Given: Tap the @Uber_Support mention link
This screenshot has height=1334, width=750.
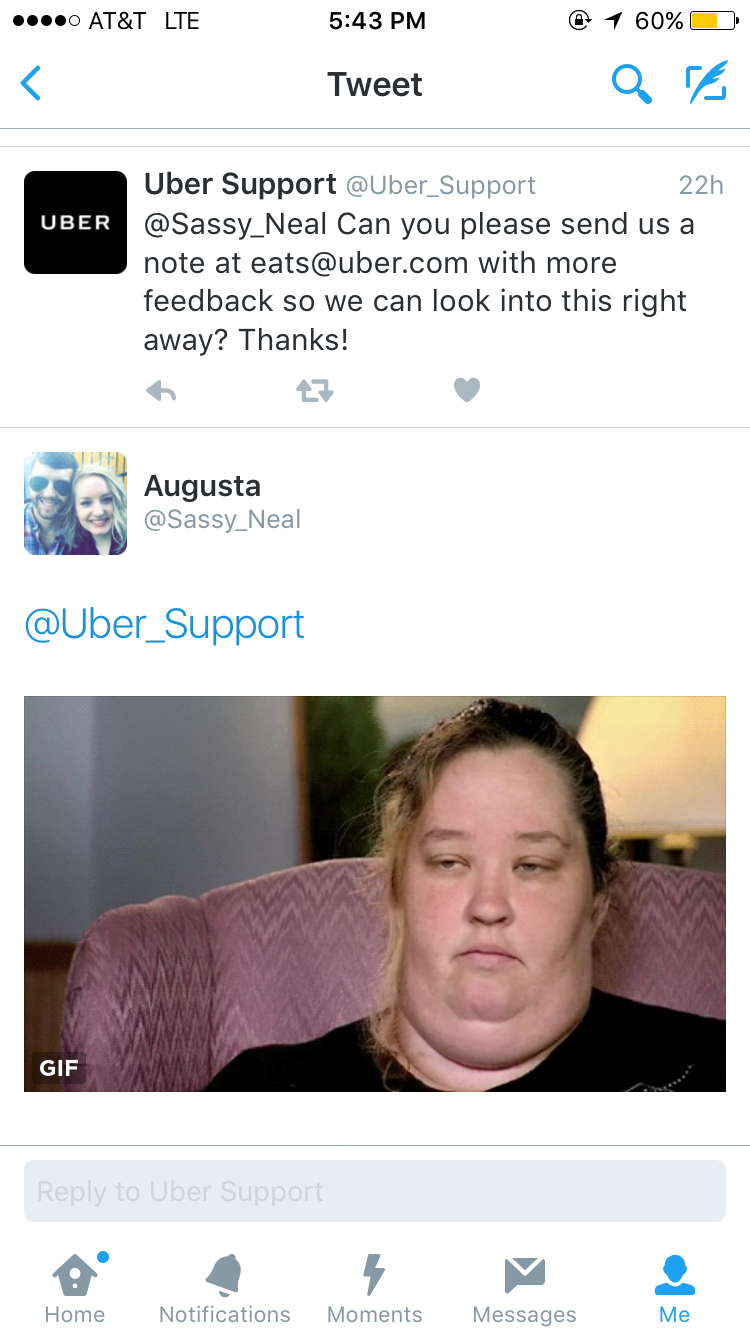Looking at the screenshot, I should (x=164, y=625).
